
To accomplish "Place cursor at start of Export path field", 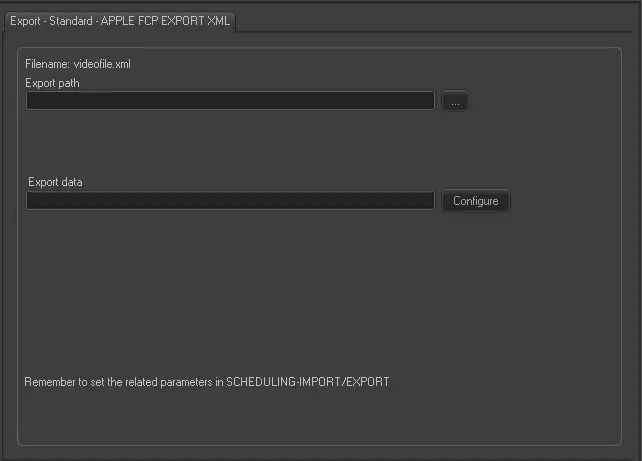I will pyautogui.click(x=32, y=101).
